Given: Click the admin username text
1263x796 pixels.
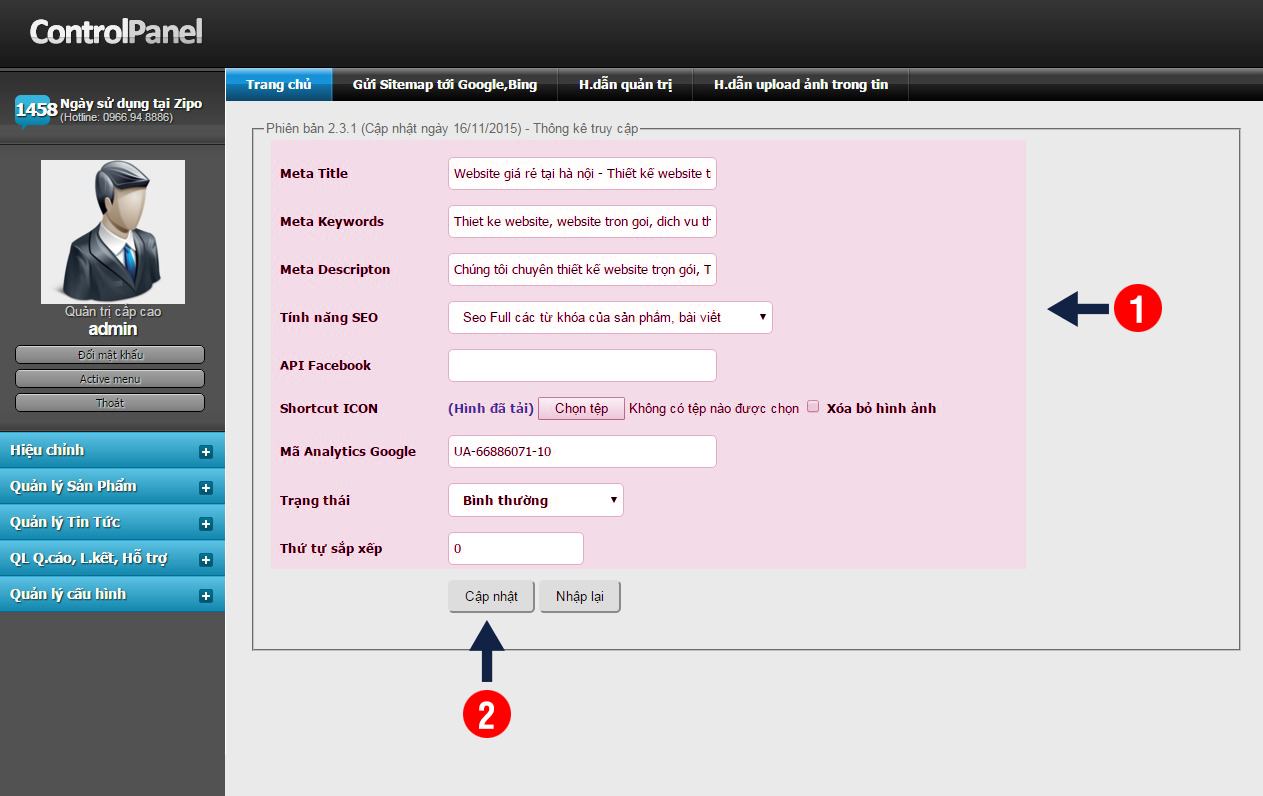Looking at the screenshot, I should coord(113,329).
